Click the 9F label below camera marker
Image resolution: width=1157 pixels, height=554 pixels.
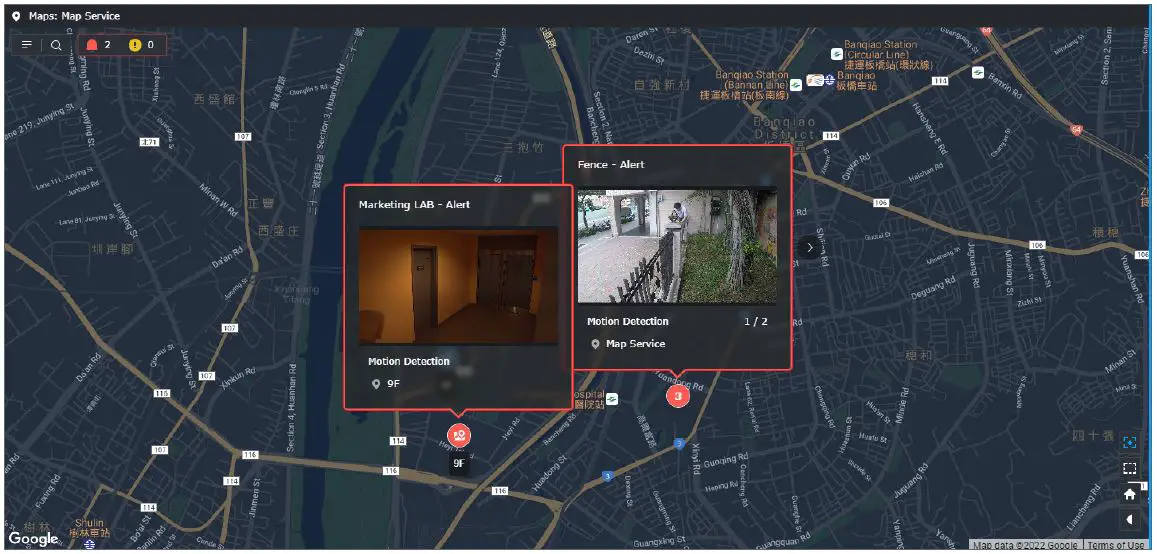click(x=459, y=463)
